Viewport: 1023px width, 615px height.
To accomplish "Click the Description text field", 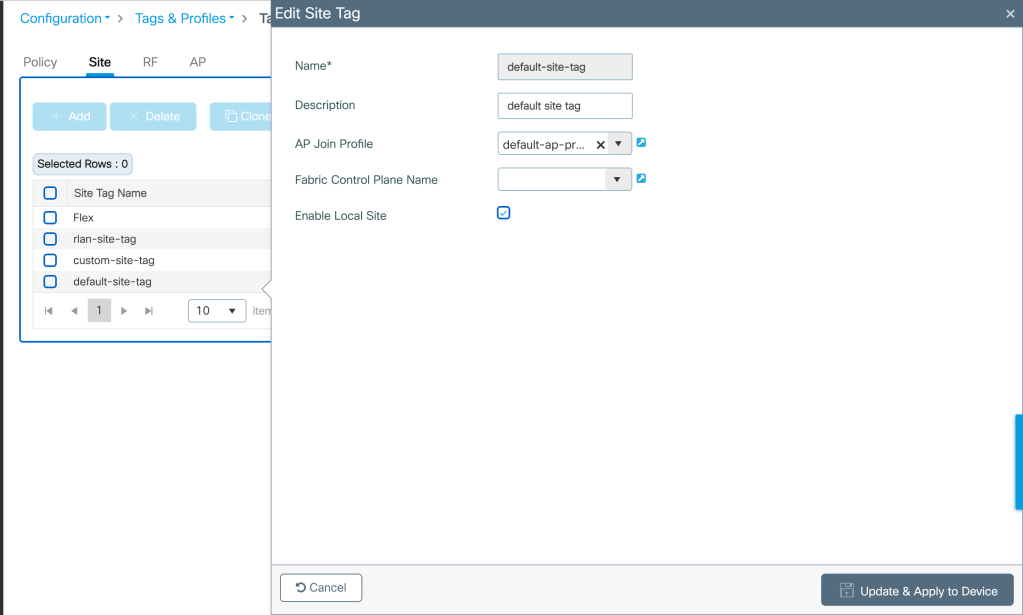I will [x=564, y=106].
